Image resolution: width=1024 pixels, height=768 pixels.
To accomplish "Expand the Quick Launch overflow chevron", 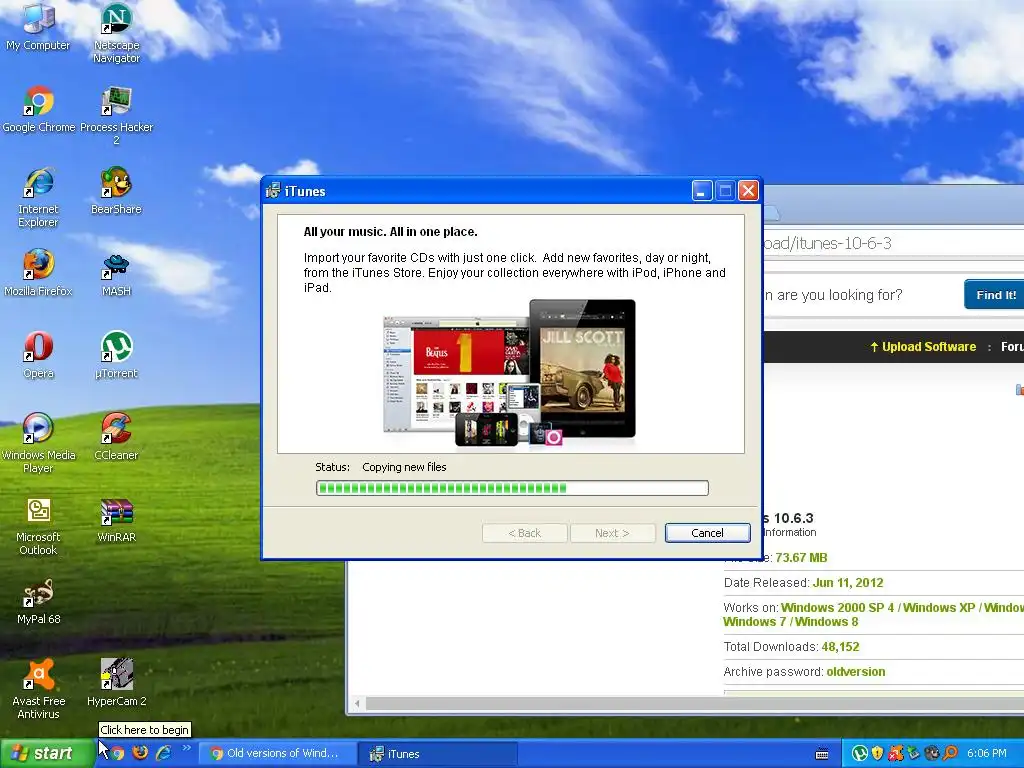I will pyautogui.click(x=187, y=748).
